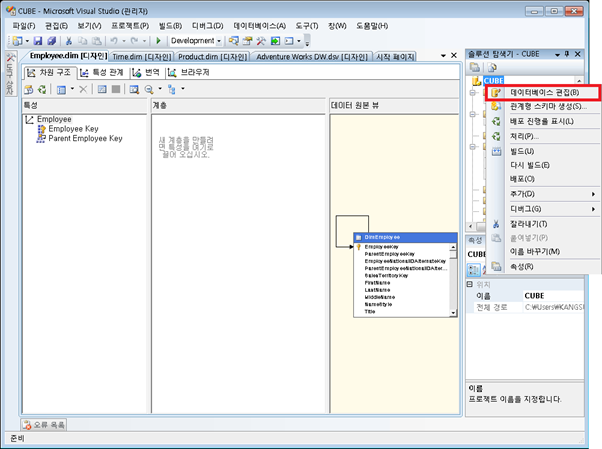Click the DimEmployee table scroll down arrow
Viewport: 602px width, 449px height.
453,313
